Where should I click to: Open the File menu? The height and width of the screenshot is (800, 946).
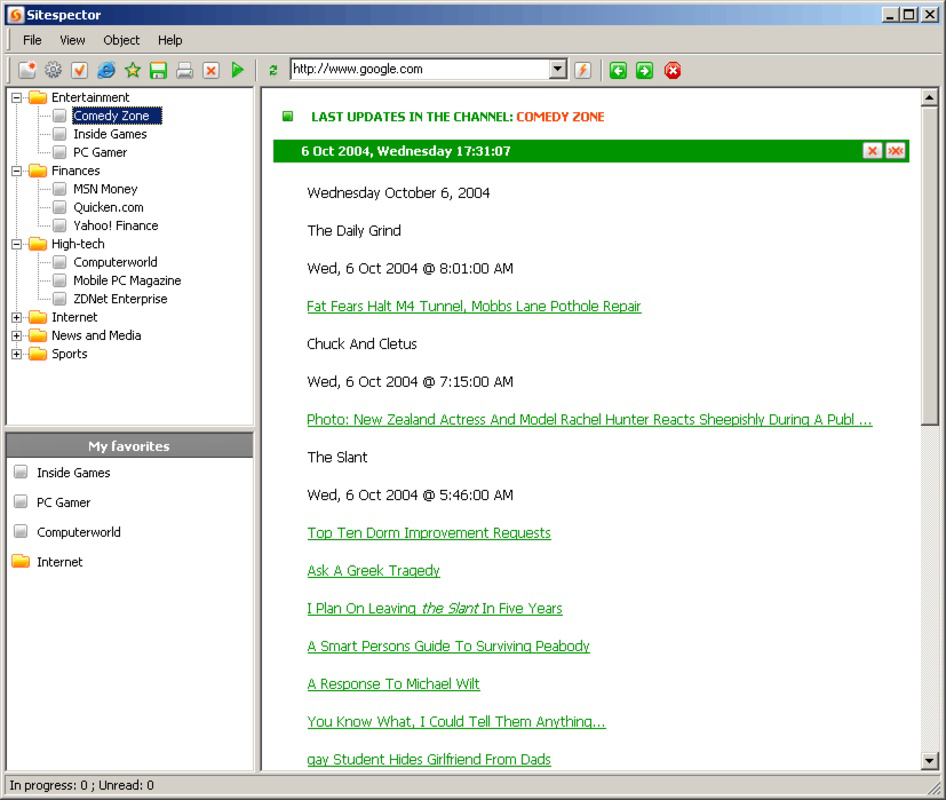tap(32, 40)
